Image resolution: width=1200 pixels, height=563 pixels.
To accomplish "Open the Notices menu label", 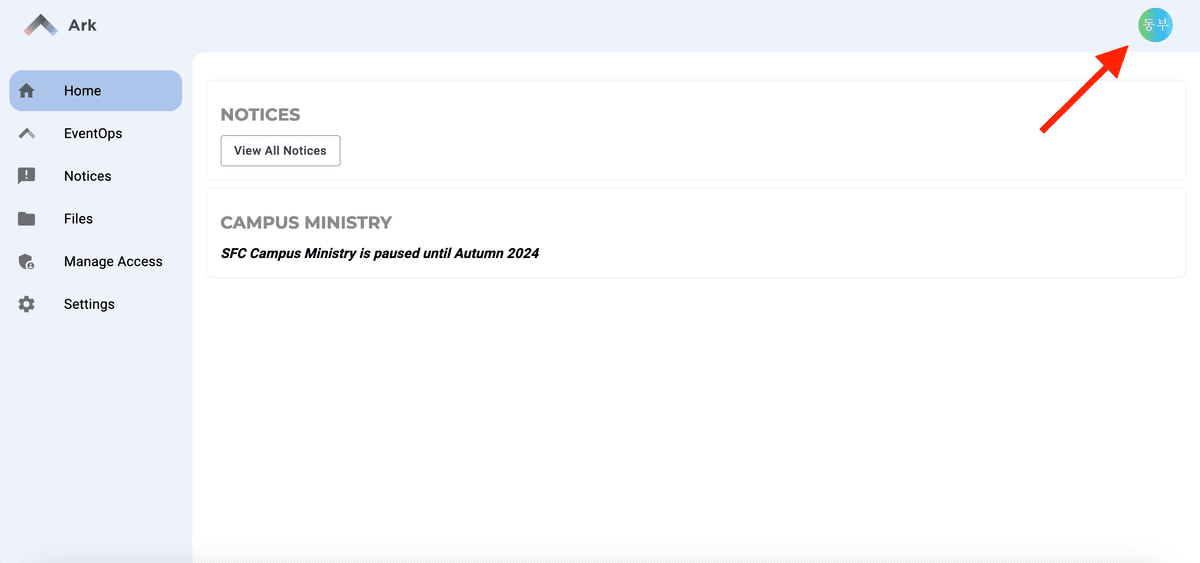I will click(x=88, y=176).
